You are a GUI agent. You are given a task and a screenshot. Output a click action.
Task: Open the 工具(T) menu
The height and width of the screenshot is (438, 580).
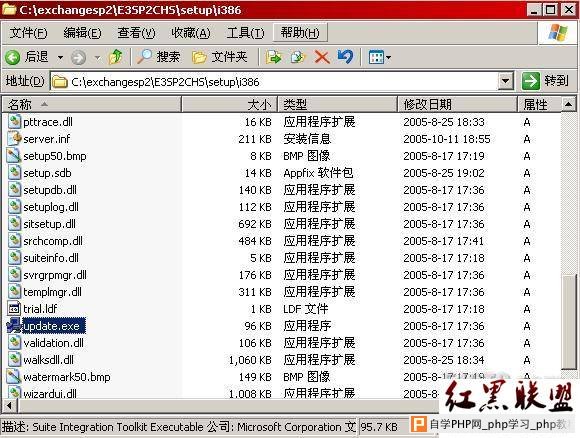(245, 33)
